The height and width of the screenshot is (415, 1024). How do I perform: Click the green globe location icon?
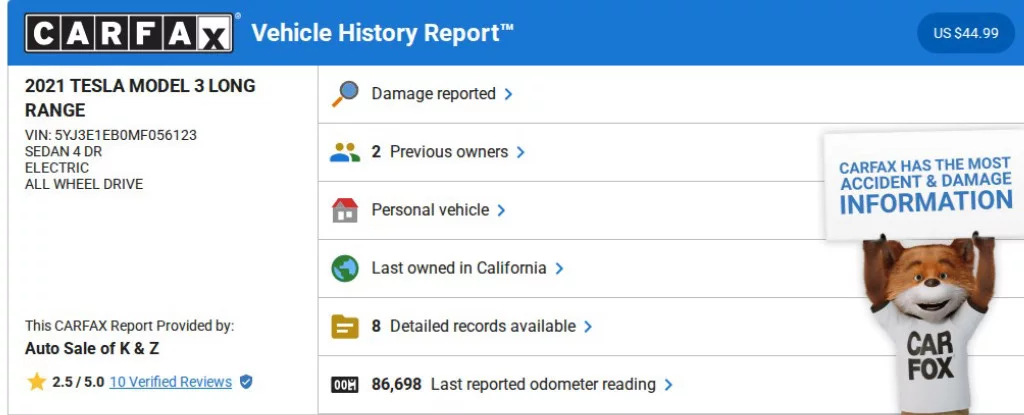point(344,268)
